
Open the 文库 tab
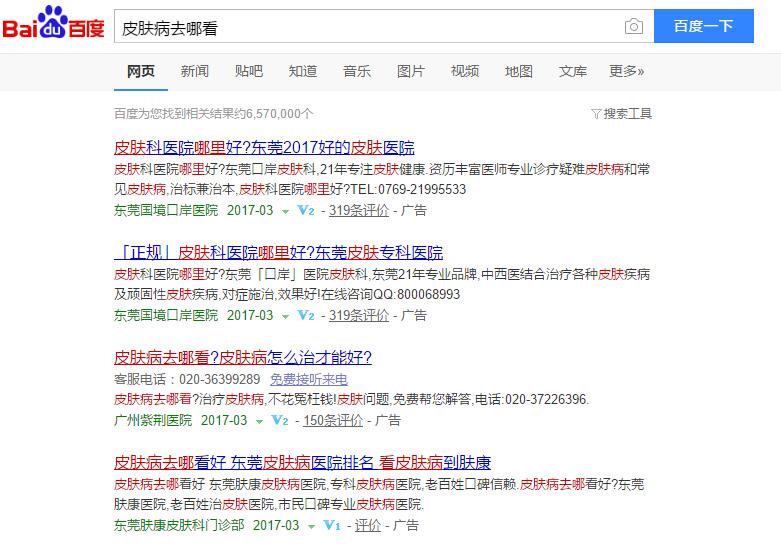572,72
